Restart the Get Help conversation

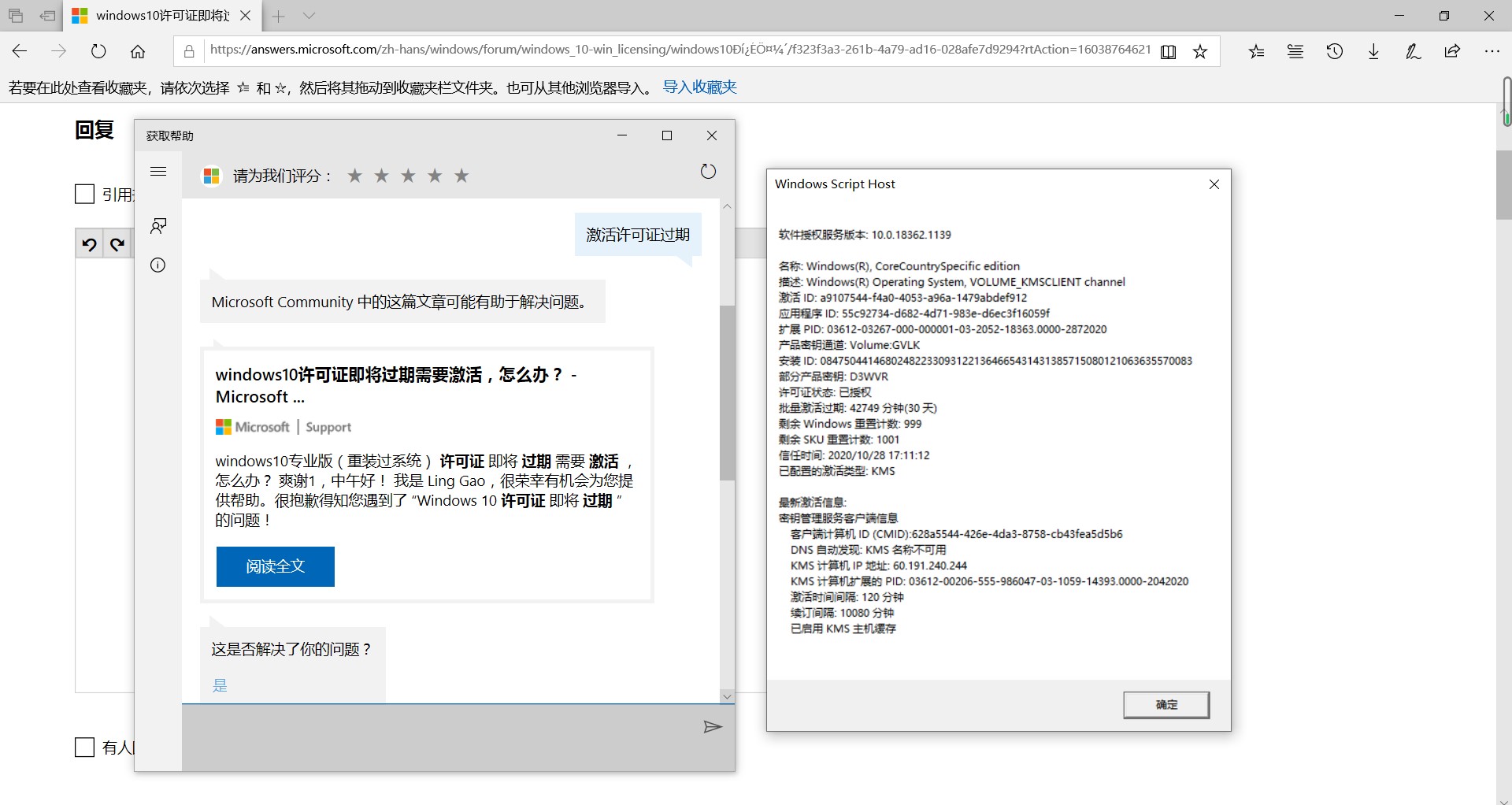click(708, 172)
